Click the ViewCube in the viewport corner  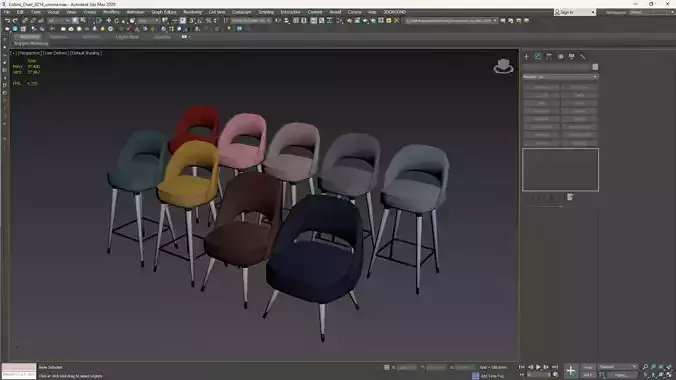tap(503, 66)
